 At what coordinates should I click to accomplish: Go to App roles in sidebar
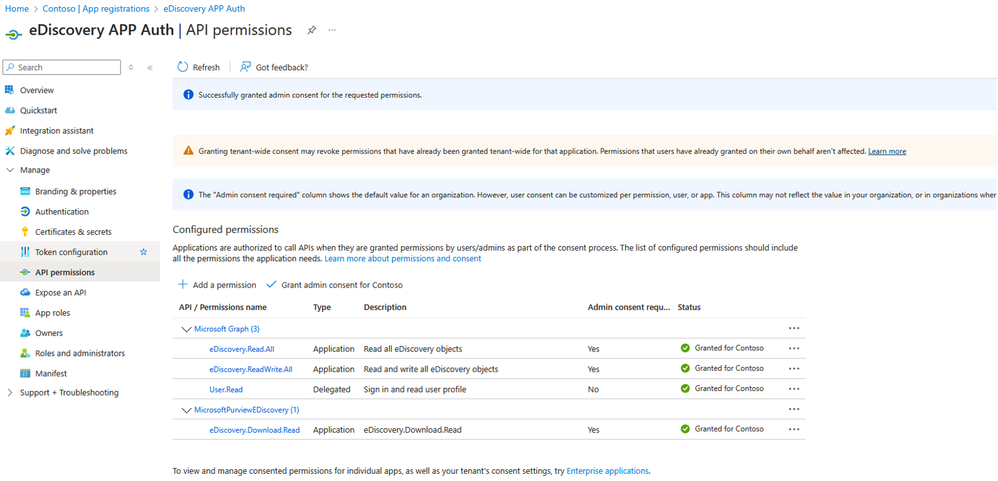coord(51,313)
